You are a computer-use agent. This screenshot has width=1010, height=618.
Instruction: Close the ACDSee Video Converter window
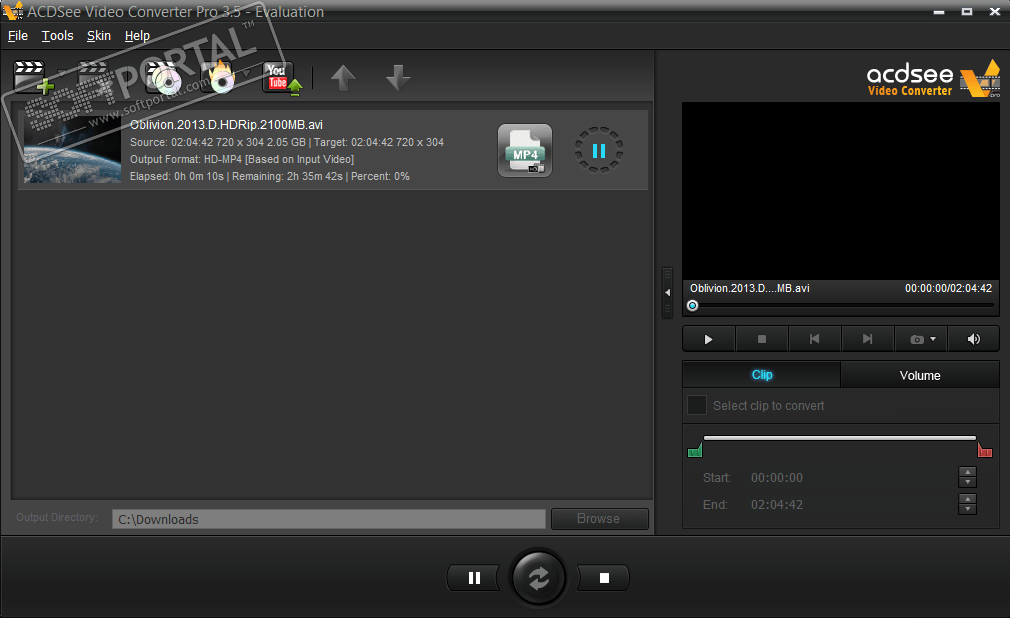995,12
